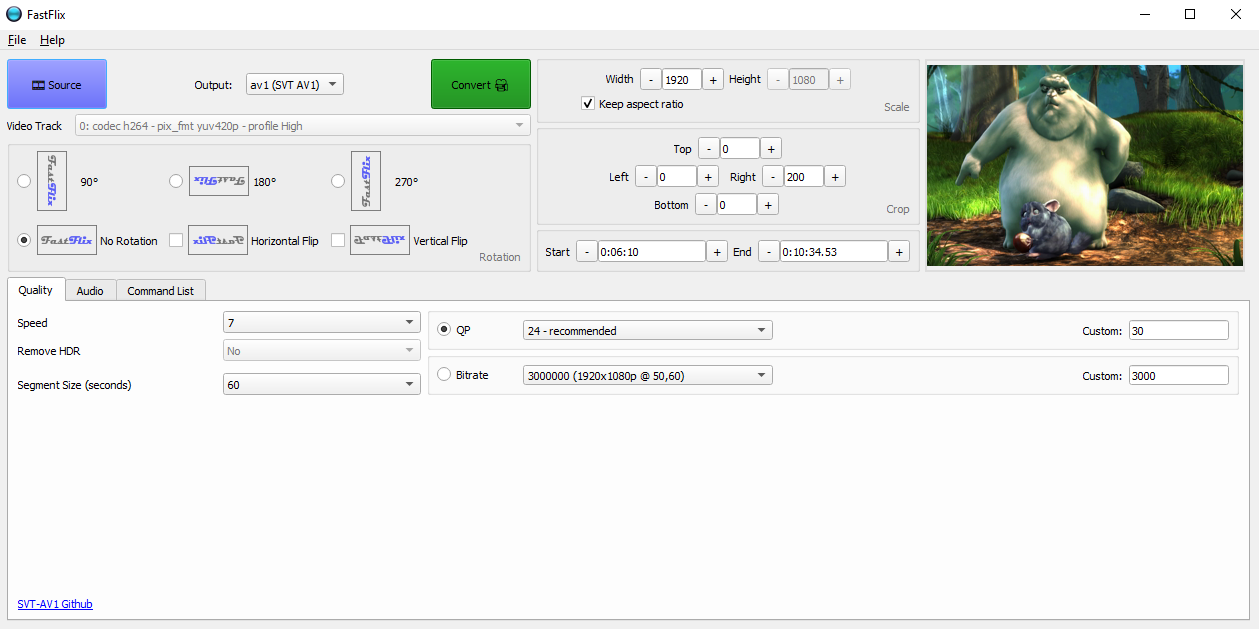Open the SVT-AV1 Github link
1259x629 pixels.
tap(55, 604)
